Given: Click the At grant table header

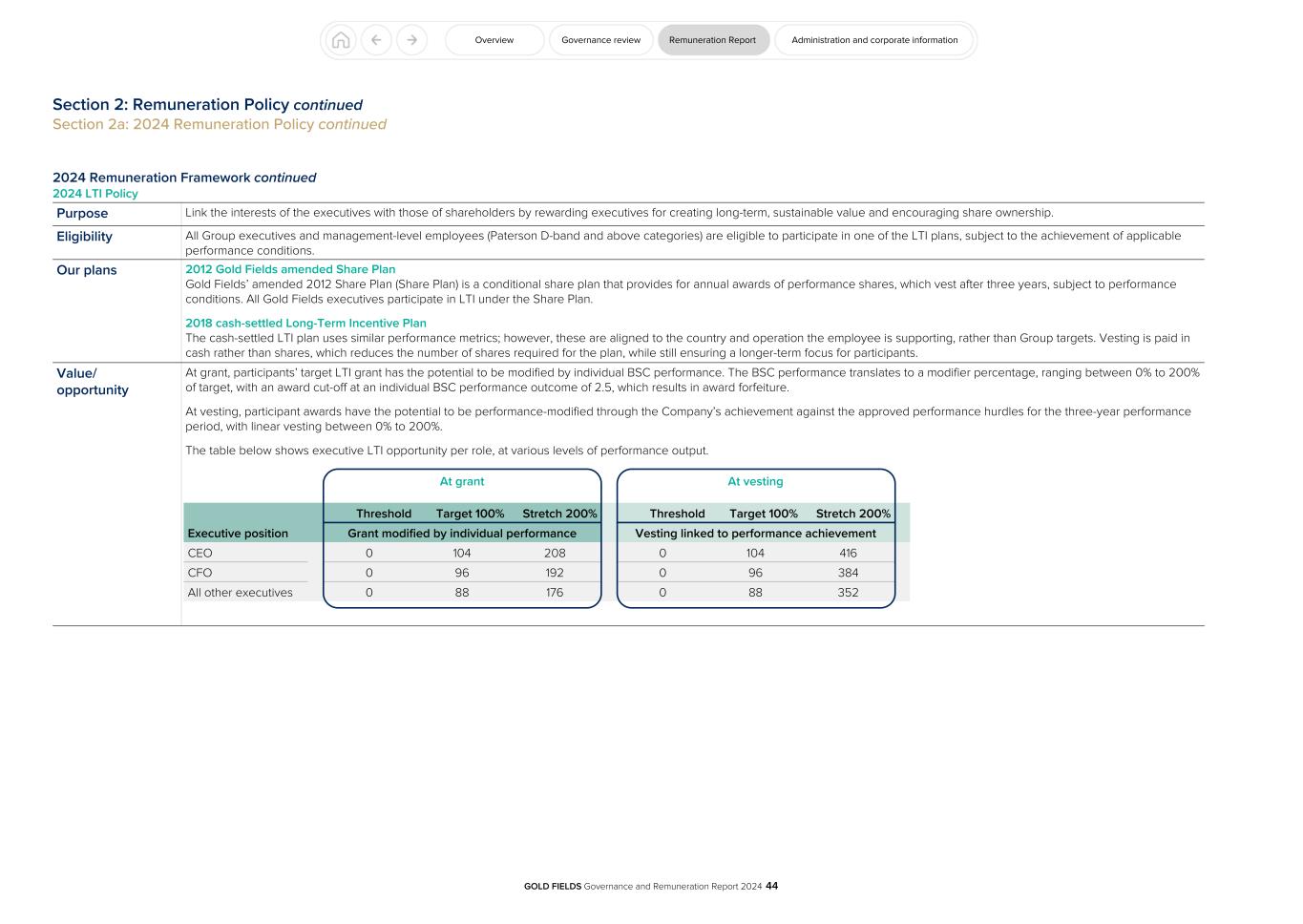Looking at the screenshot, I should click(462, 481).
